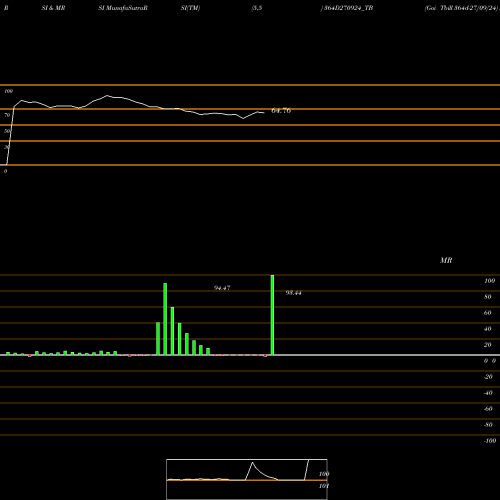
Task: Open the mini overview chart thumbnail
Action: tap(247, 479)
